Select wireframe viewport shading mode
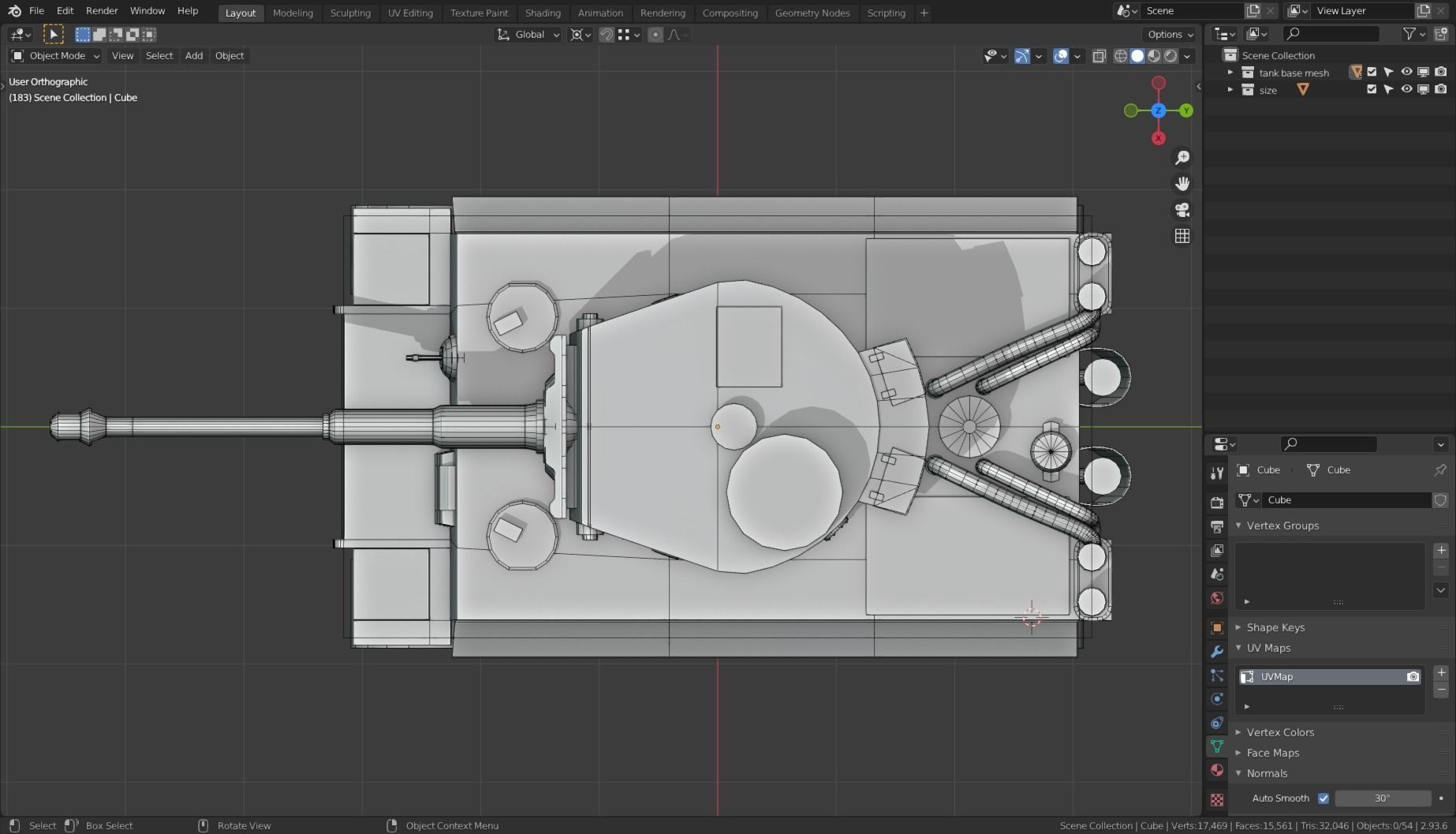 pyautogui.click(x=1120, y=56)
